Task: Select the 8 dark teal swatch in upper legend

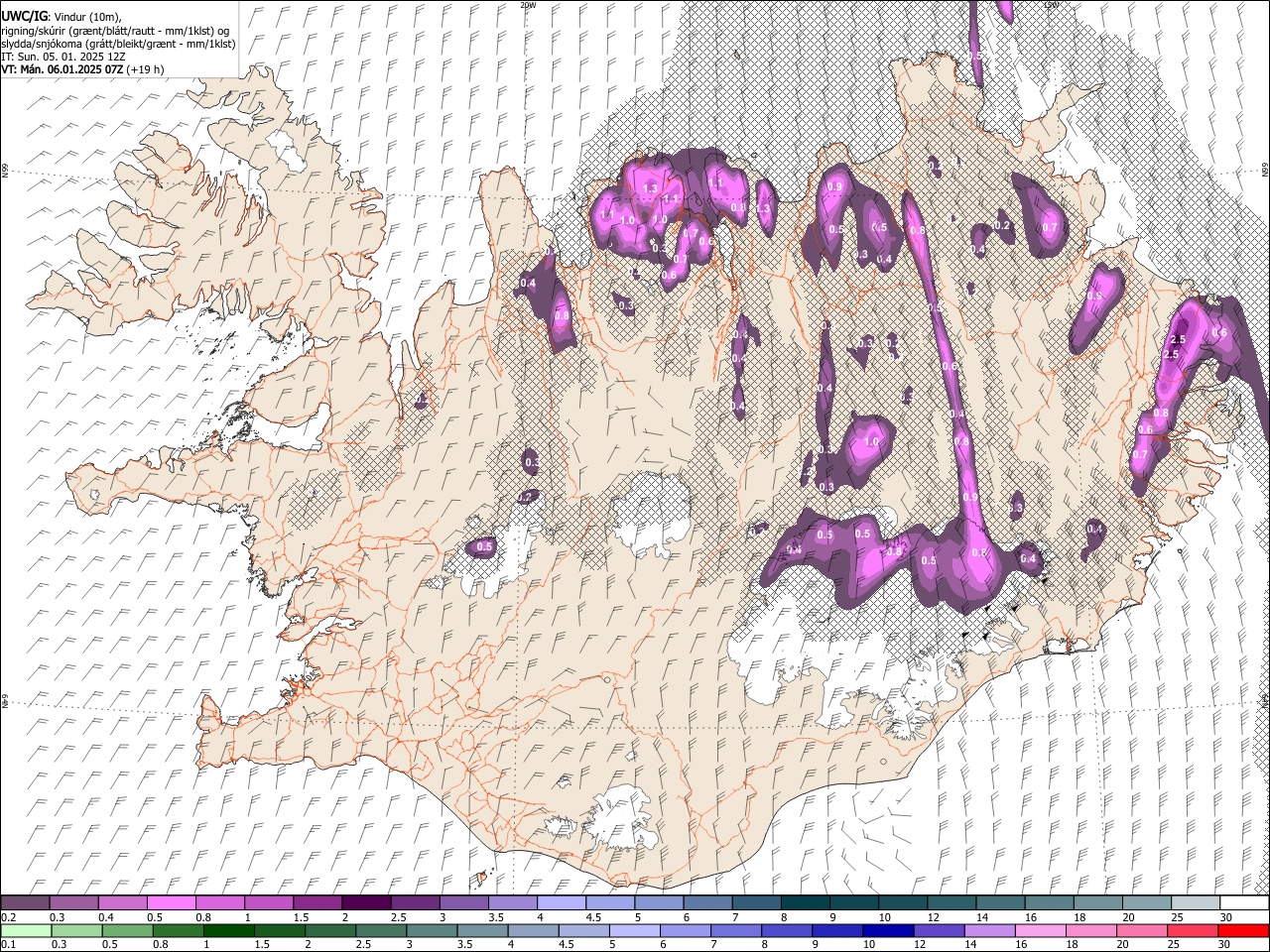Action: 804,903
